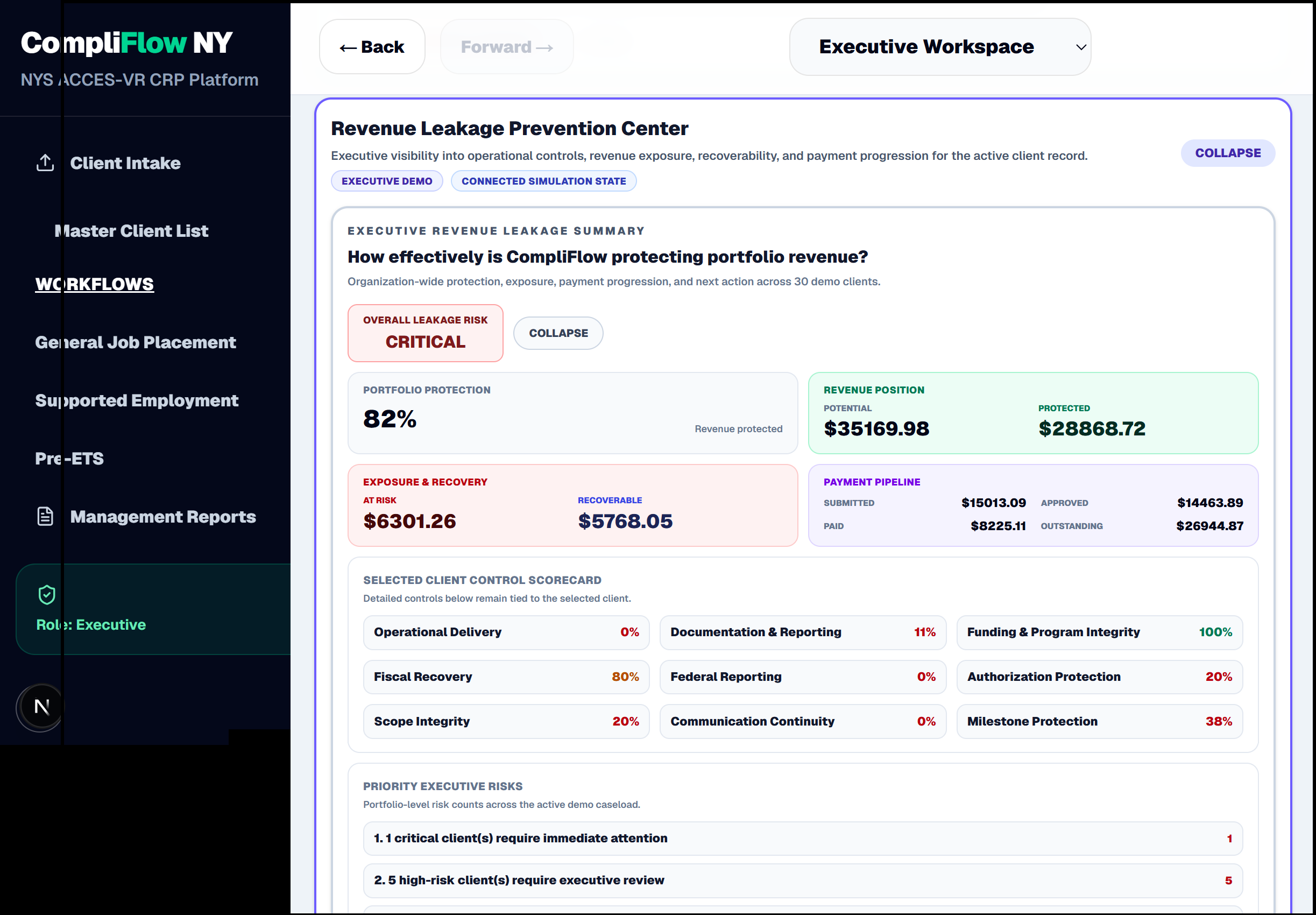Open the Executive Workspace dropdown
Viewport: 1316px width, 915px height.
tap(939, 47)
